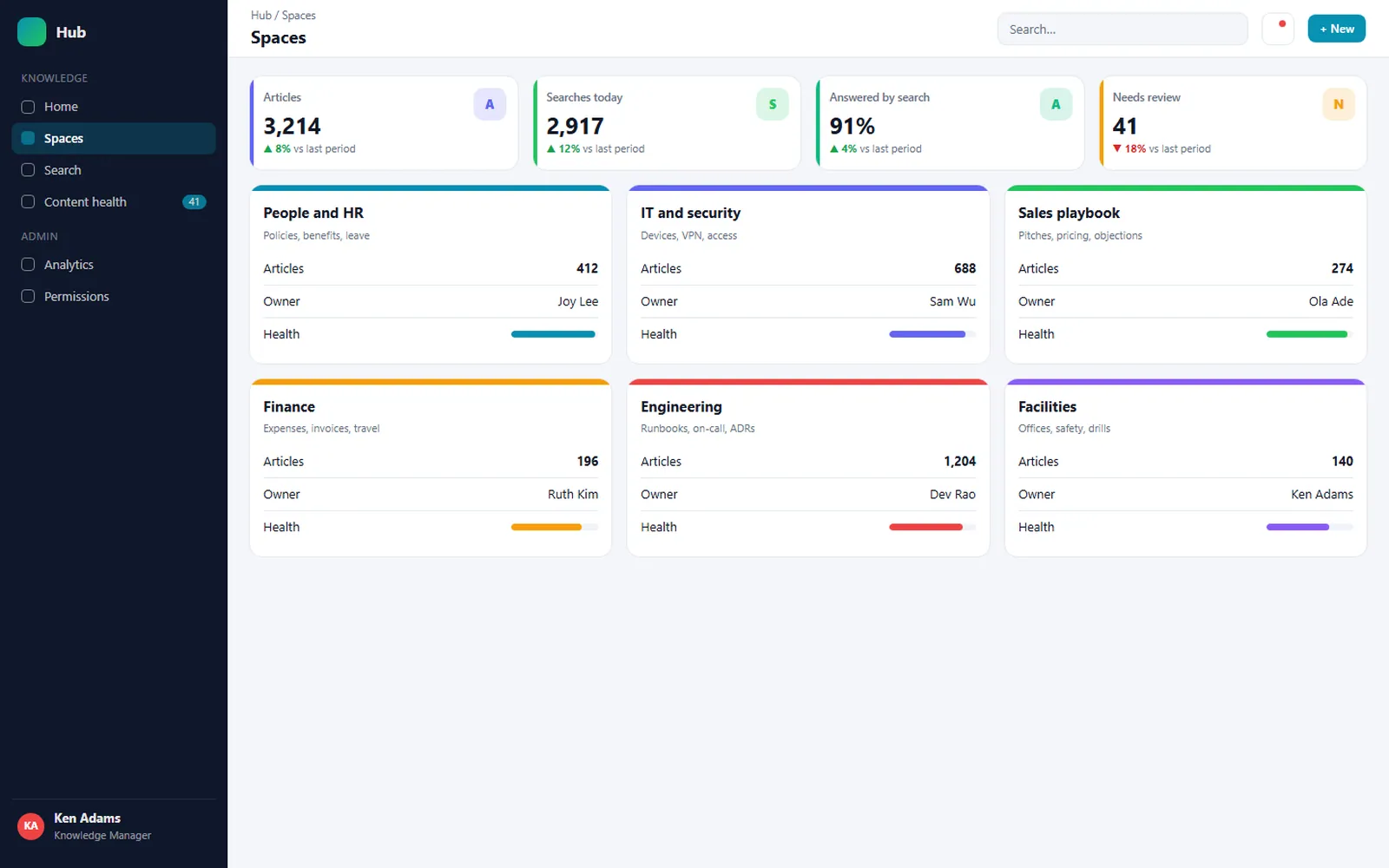Click the 41 needs review value

1124,126
